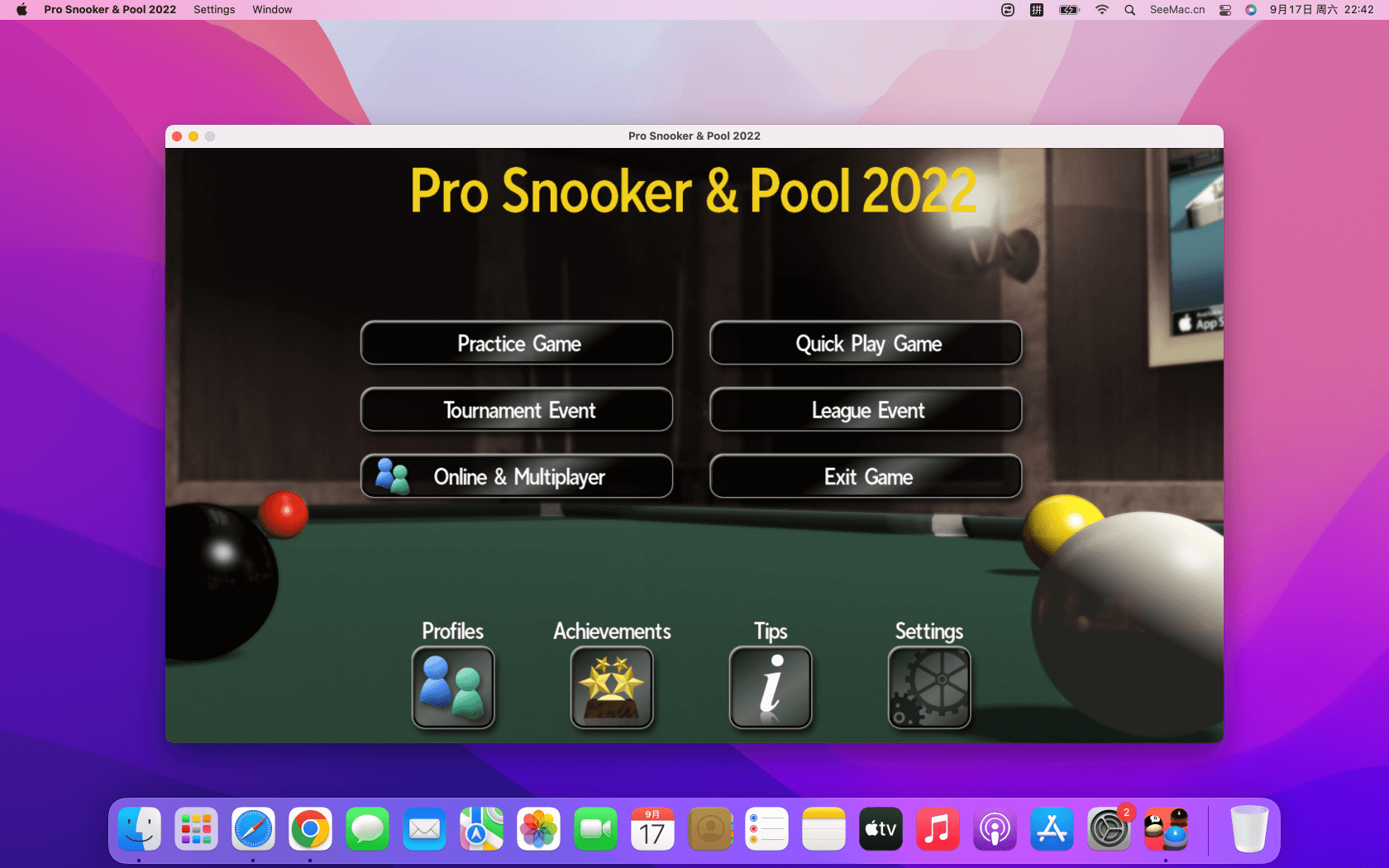
Task: Click the Exit Game button
Action: tap(866, 477)
